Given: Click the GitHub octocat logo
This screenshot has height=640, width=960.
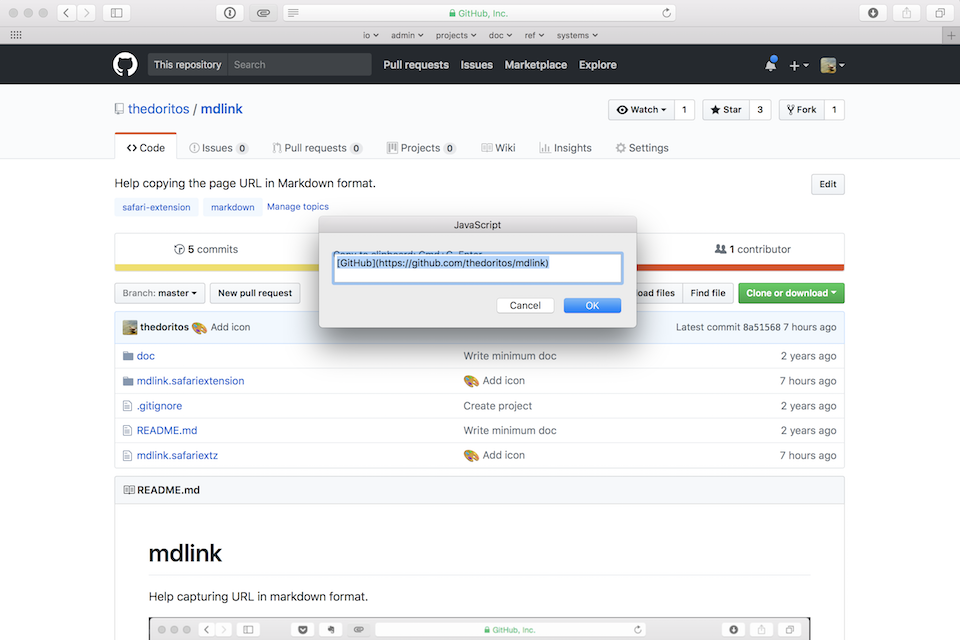Looking at the screenshot, I should [125, 64].
